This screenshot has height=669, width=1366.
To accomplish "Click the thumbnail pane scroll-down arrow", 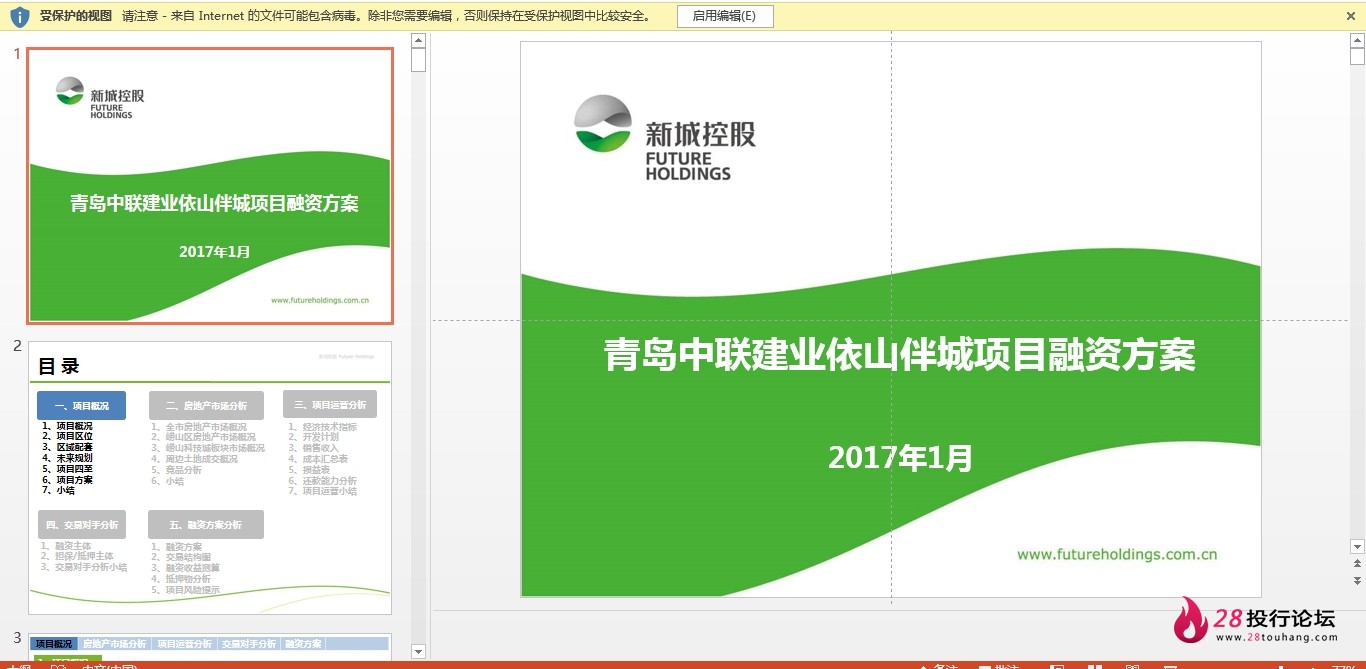I will click(419, 652).
